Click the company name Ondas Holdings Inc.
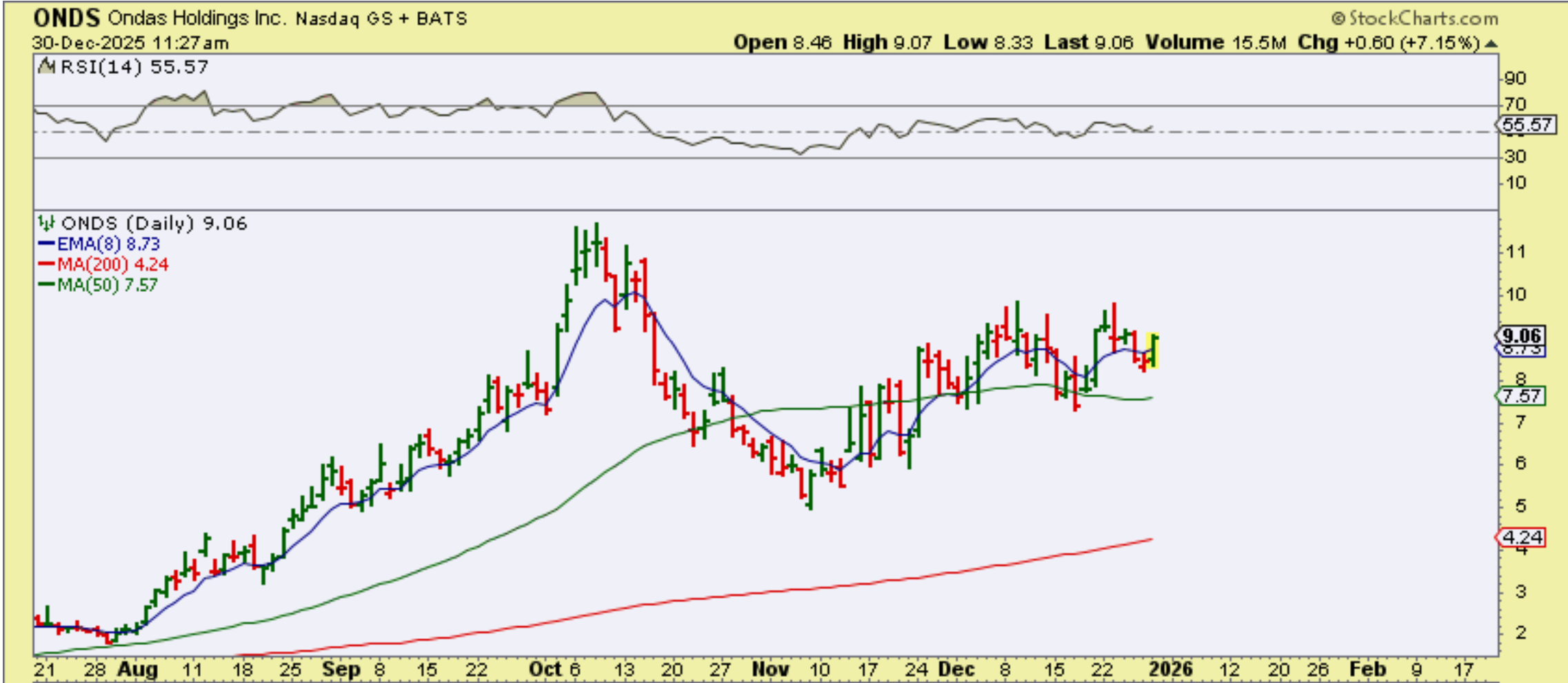 pyautogui.click(x=197, y=18)
